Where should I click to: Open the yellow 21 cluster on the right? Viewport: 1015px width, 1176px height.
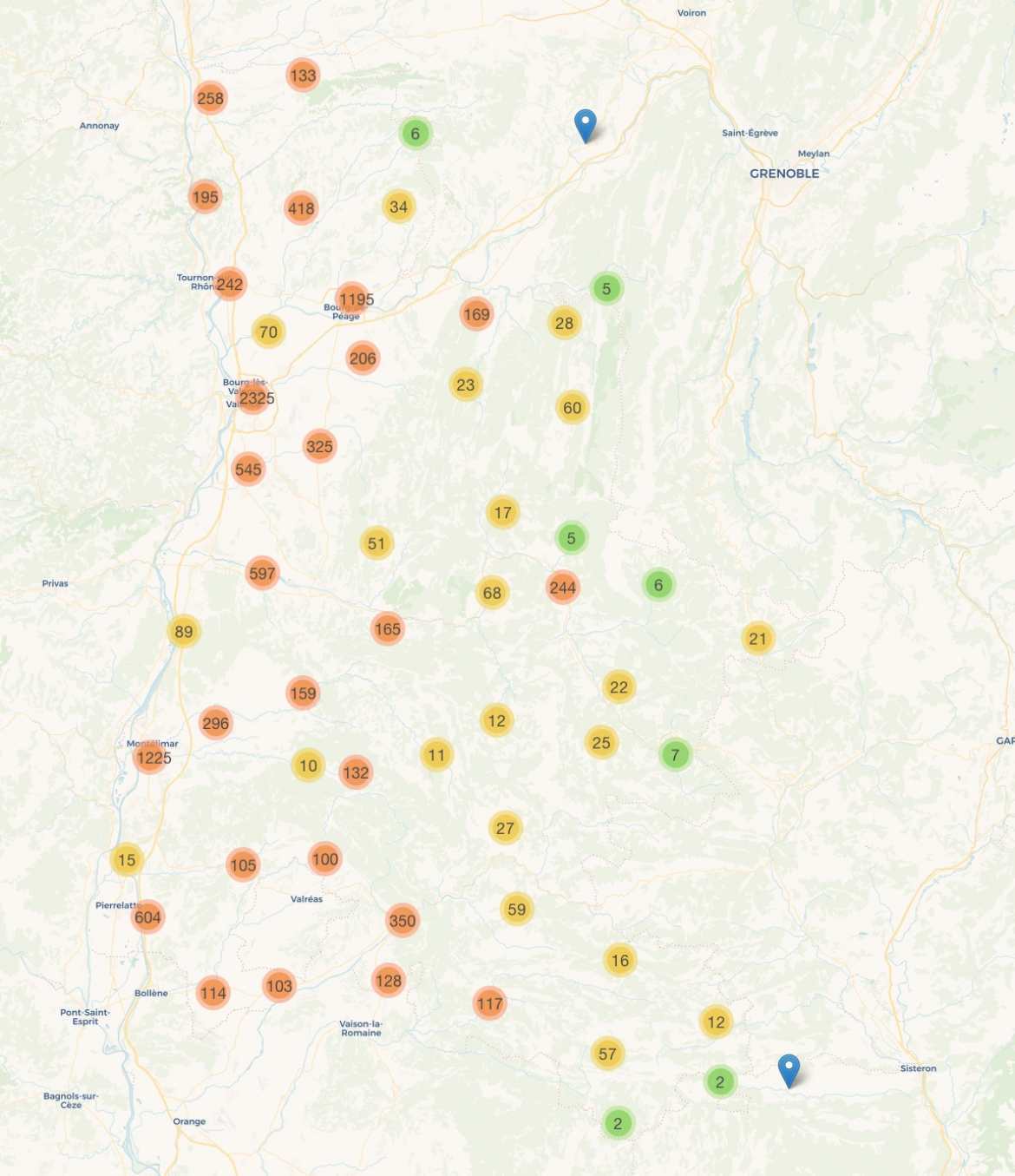point(757,637)
